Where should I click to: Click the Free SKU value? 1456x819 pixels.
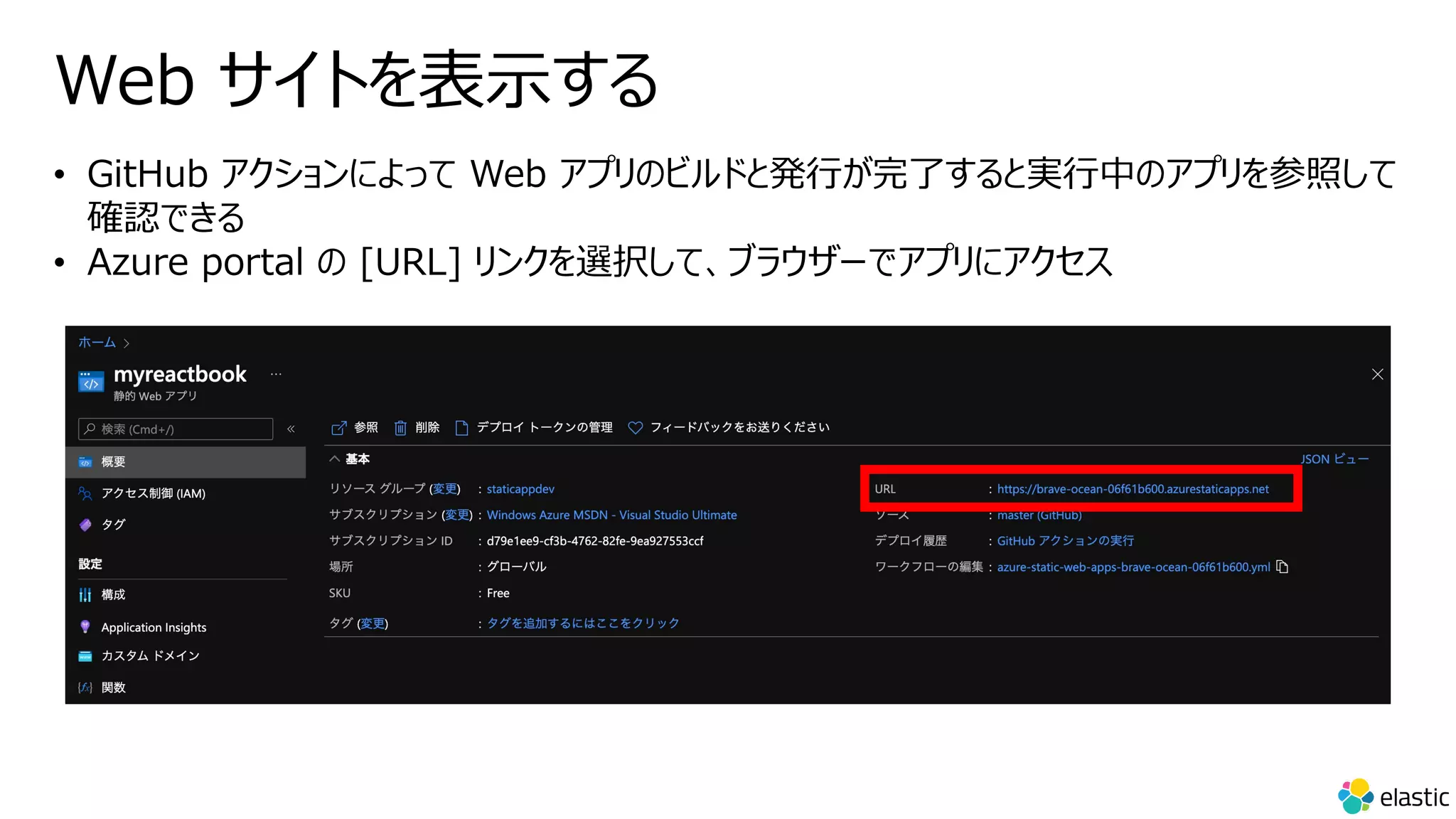pos(498,593)
